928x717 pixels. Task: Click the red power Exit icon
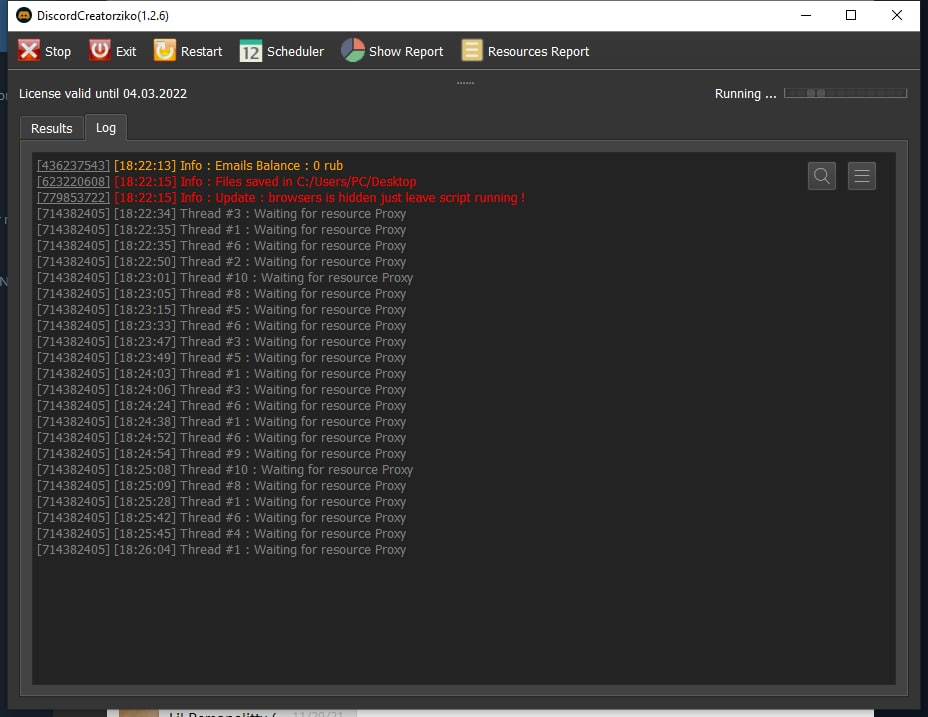tap(99, 50)
